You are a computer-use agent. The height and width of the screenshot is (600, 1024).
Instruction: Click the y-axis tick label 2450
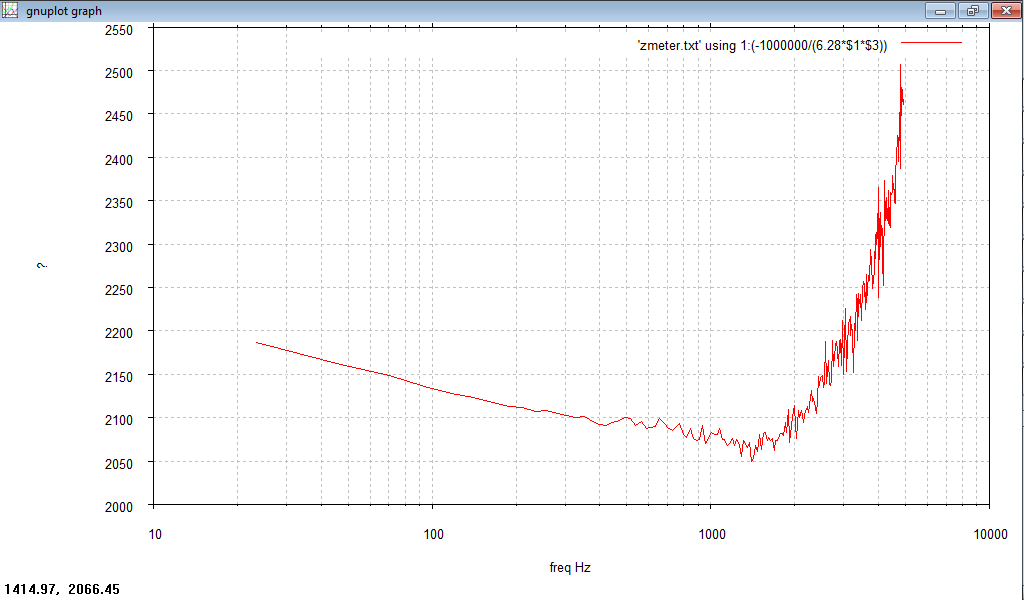tap(119, 116)
